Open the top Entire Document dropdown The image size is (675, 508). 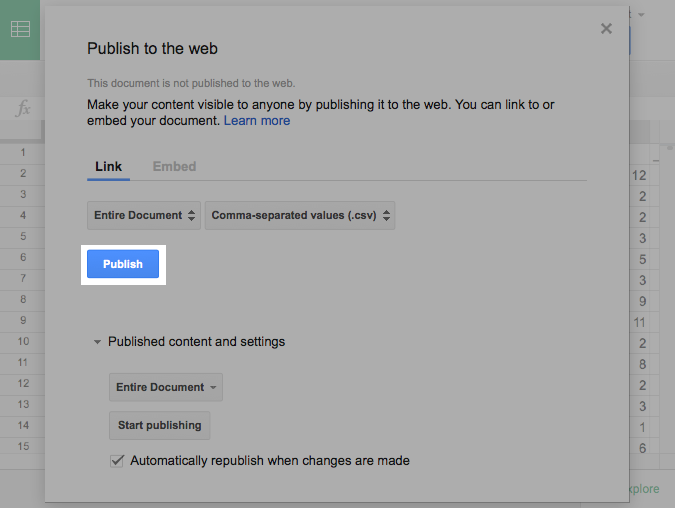[144, 215]
